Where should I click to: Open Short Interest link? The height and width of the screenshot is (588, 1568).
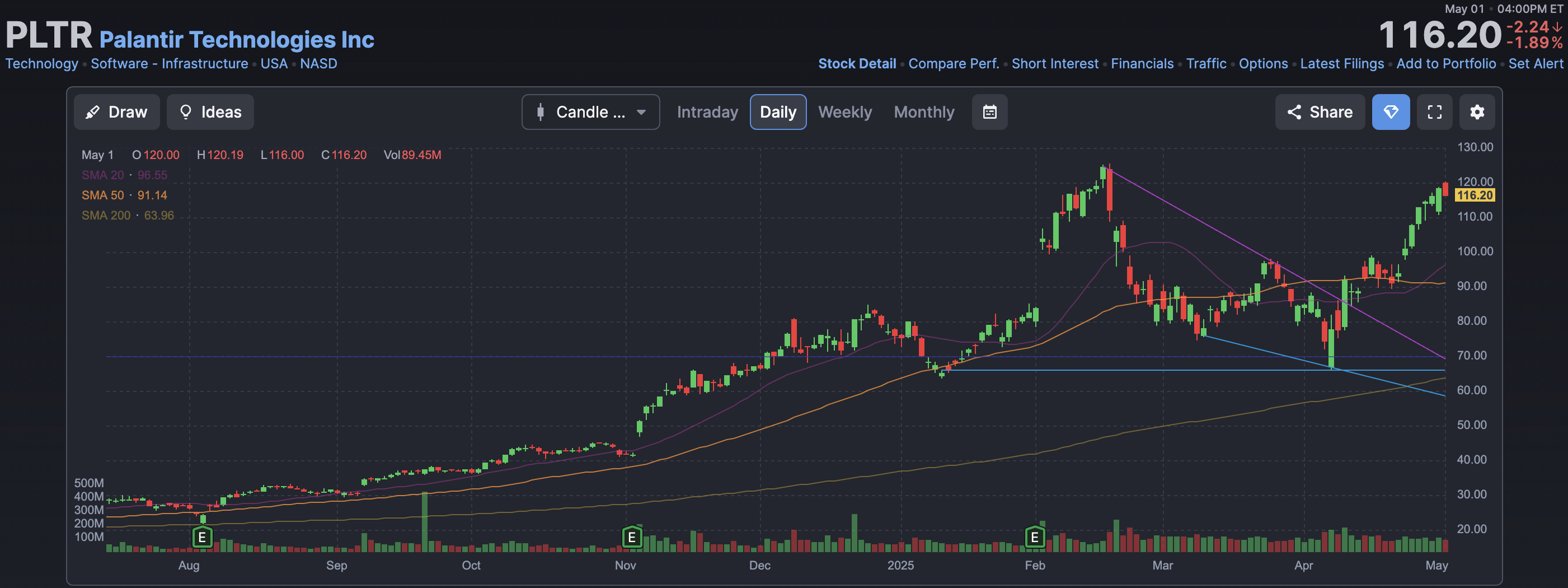(x=1055, y=63)
